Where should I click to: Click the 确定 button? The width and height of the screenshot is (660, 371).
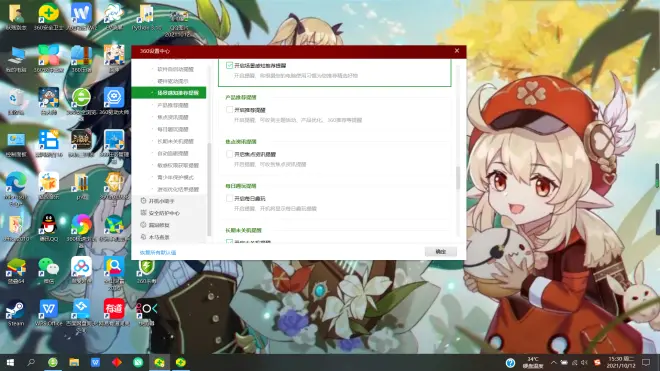[x=440, y=251]
